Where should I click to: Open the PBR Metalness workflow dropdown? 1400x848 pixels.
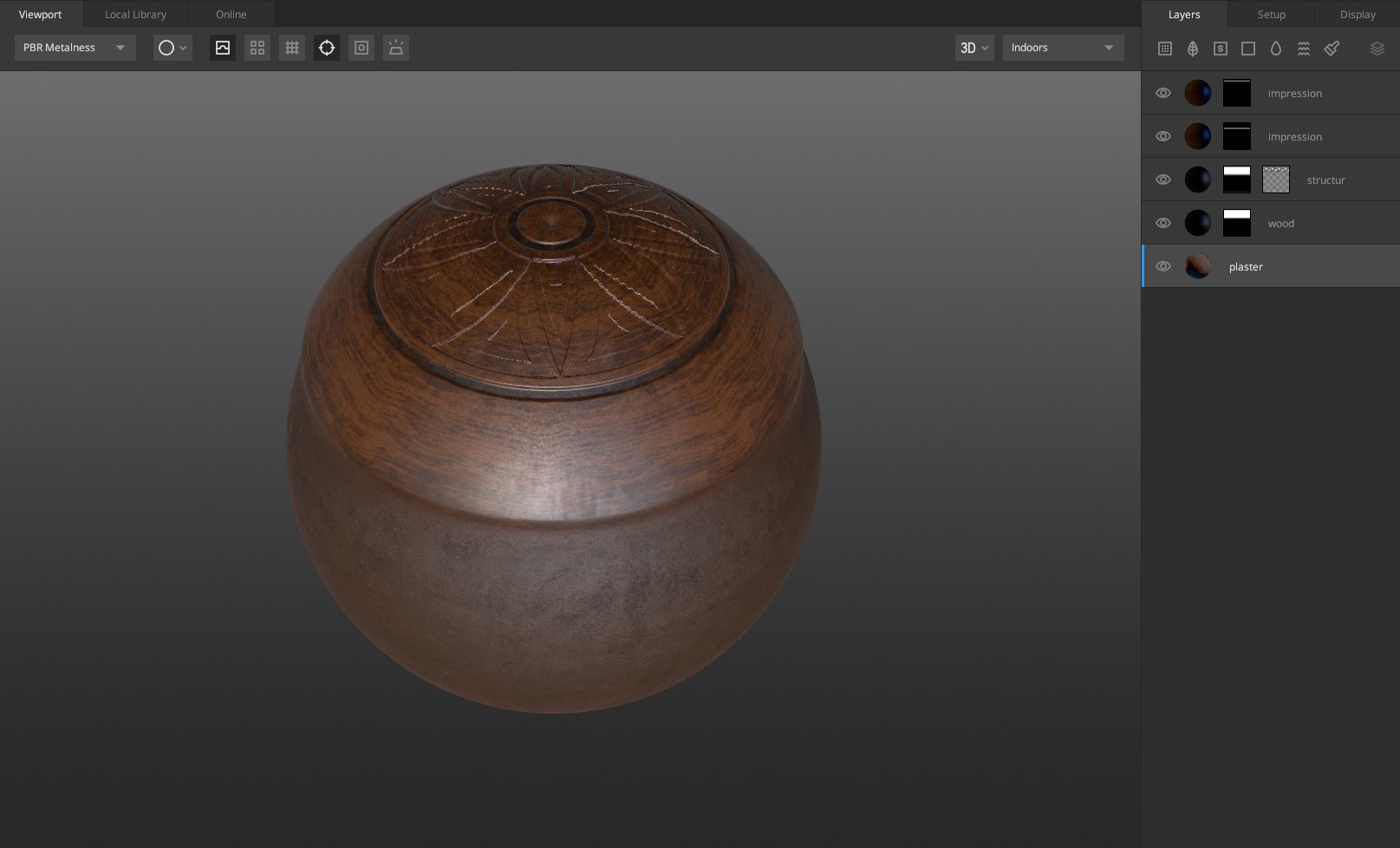click(75, 48)
